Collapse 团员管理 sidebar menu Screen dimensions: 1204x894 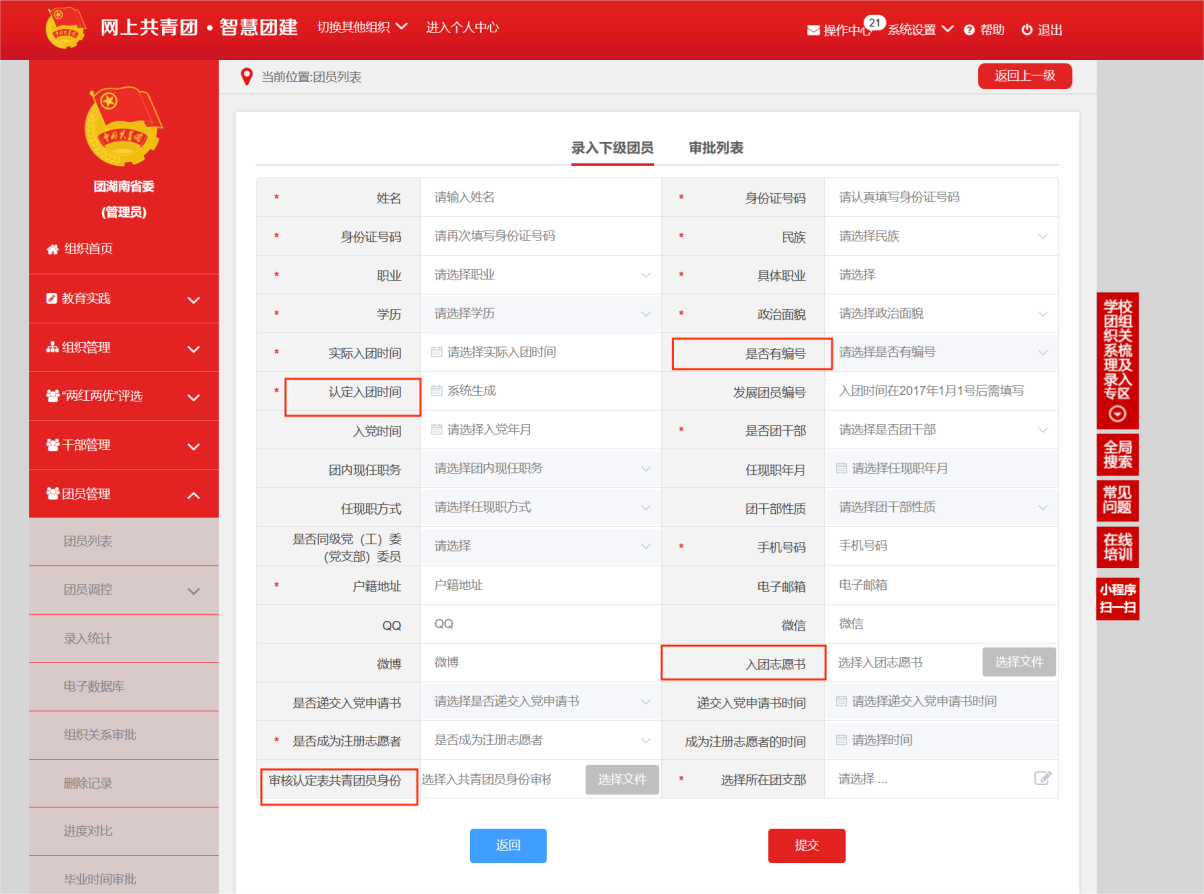coord(124,494)
